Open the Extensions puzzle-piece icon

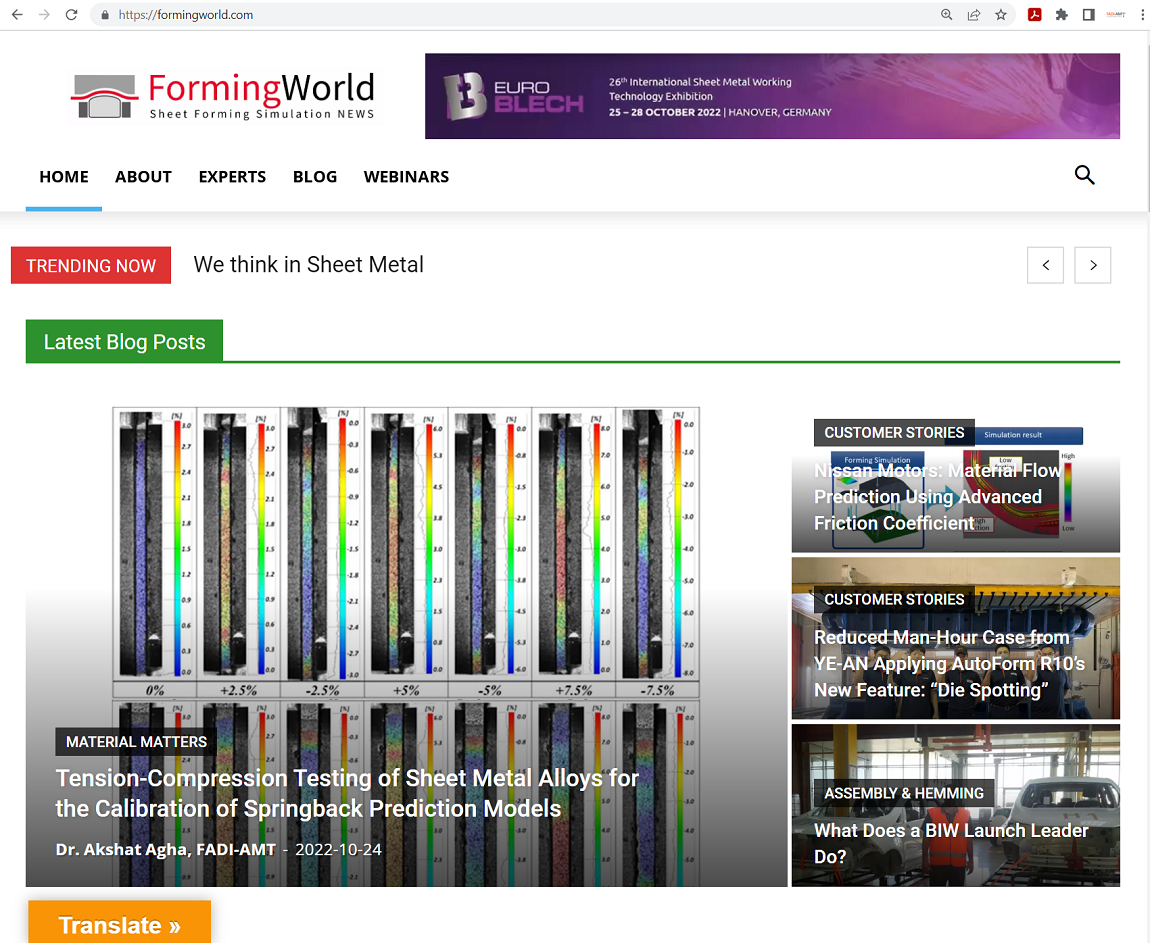1062,15
